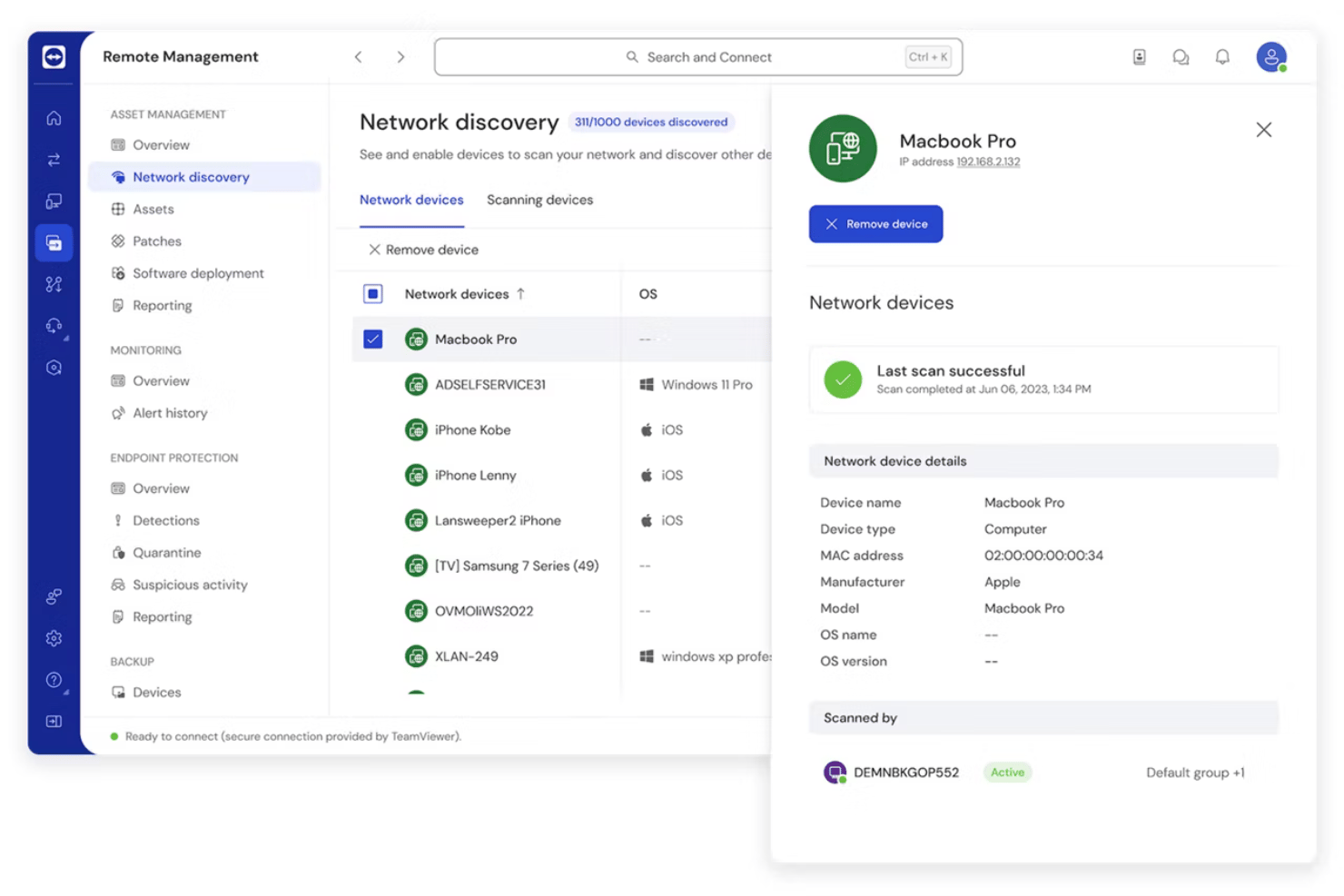Click the DEMNBKGOP552 scanner device icon
The height and width of the screenshot is (896, 1344).
pyautogui.click(x=835, y=773)
